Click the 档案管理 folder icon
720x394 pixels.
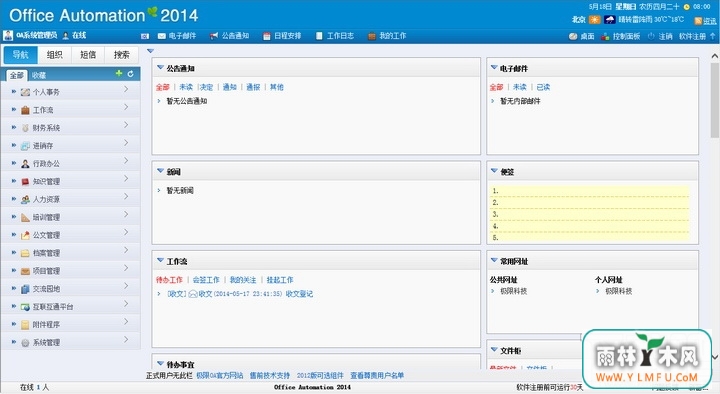coord(25,253)
